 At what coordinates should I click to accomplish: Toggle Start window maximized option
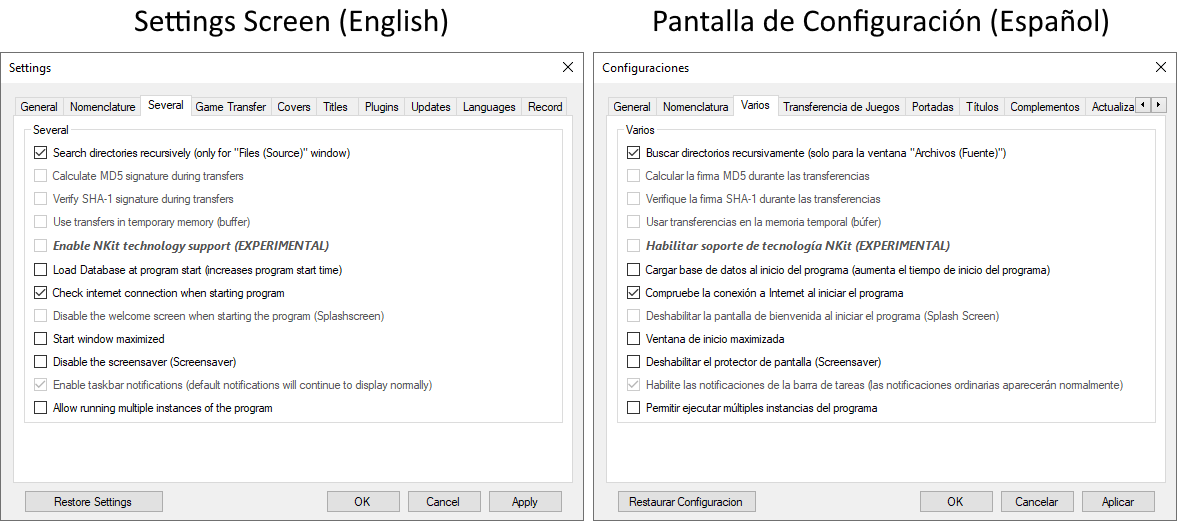41,339
